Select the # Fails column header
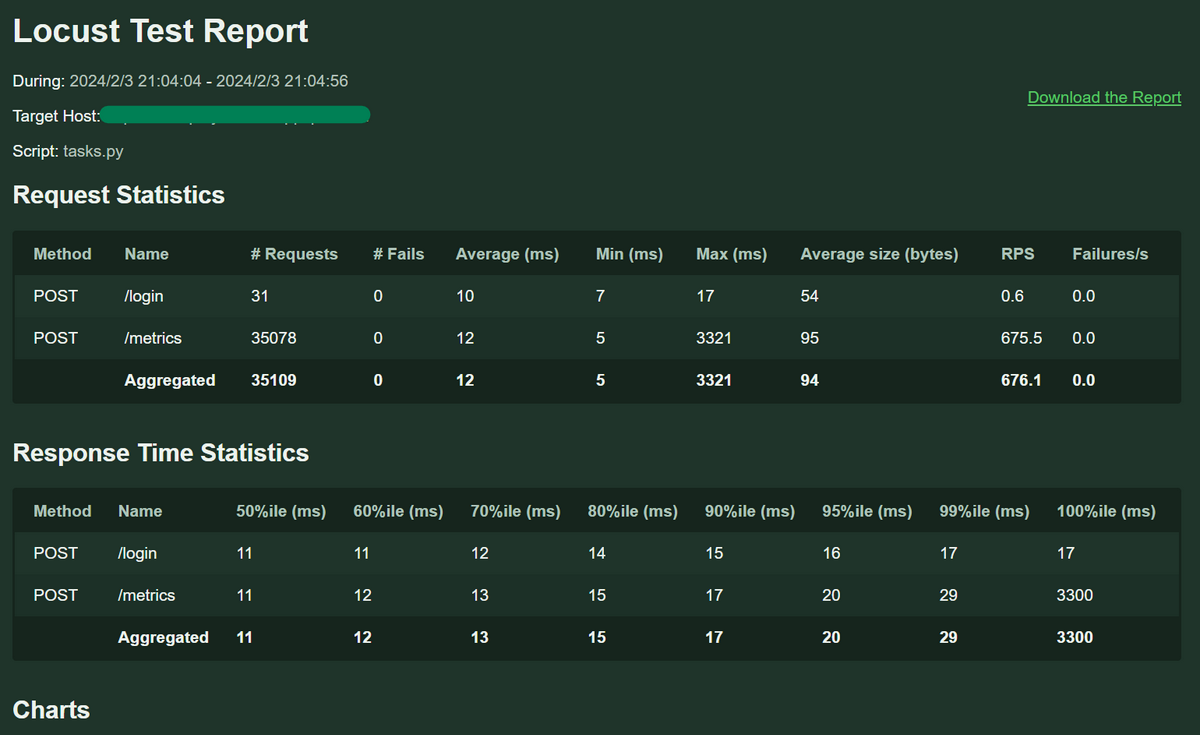Viewport: 1200px width, 735px height. 398,254
